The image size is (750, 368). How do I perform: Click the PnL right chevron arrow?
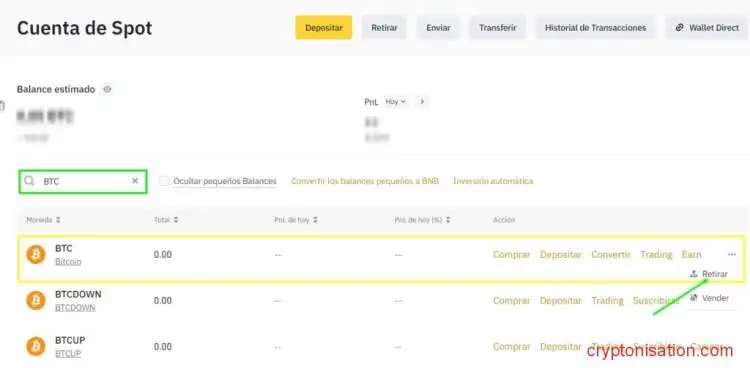pyautogui.click(x=422, y=102)
